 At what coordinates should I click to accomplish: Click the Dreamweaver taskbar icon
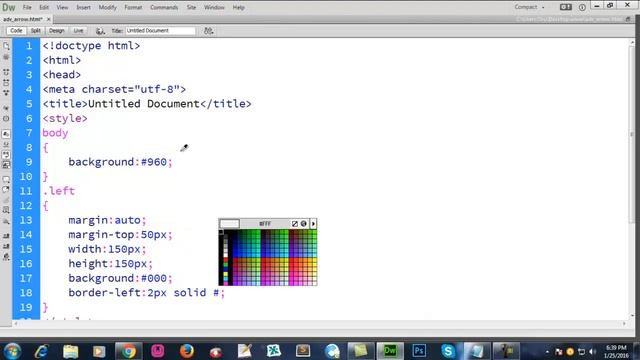(x=390, y=351)
